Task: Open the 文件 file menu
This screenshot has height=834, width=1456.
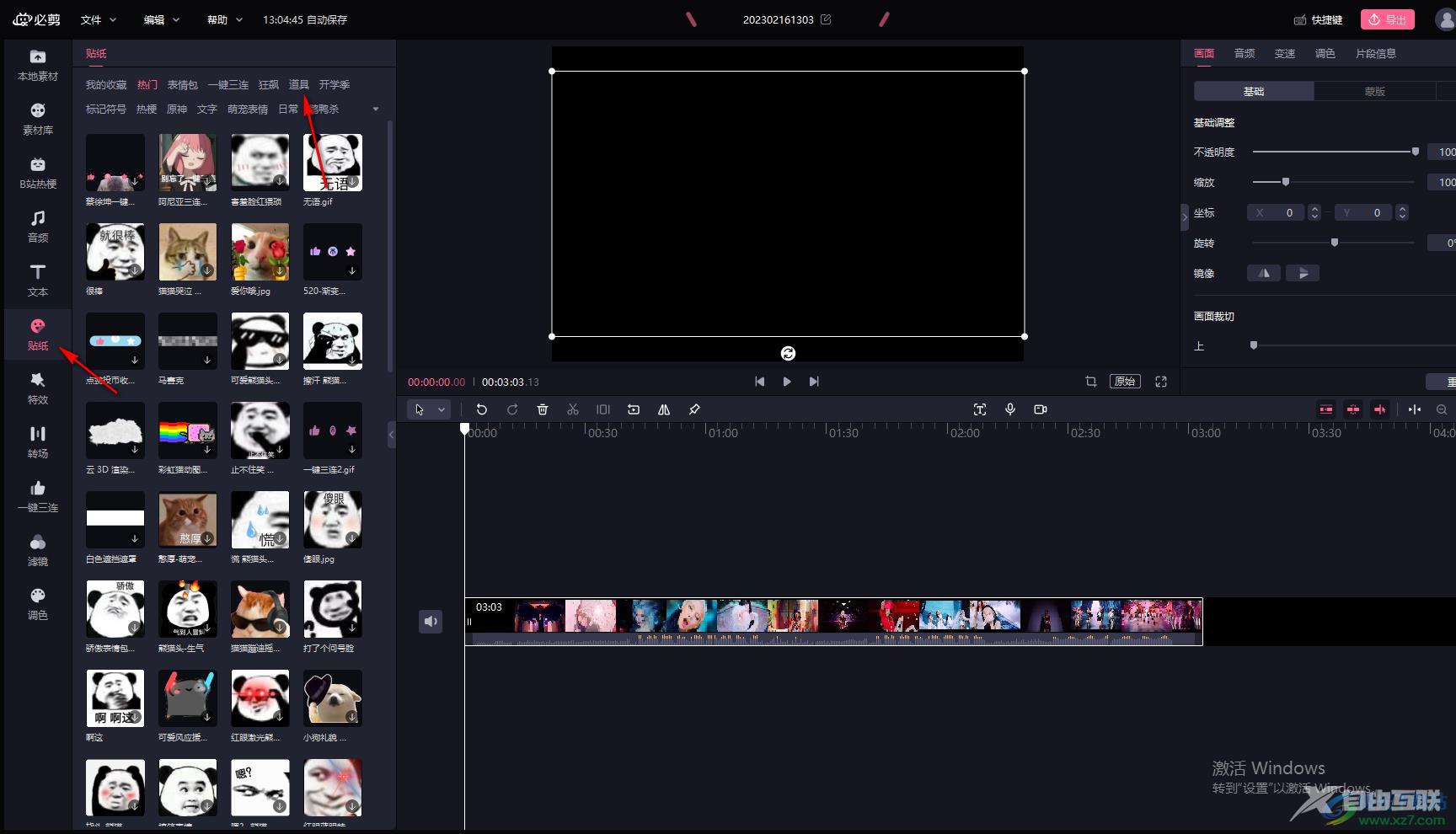Action: 99,19
